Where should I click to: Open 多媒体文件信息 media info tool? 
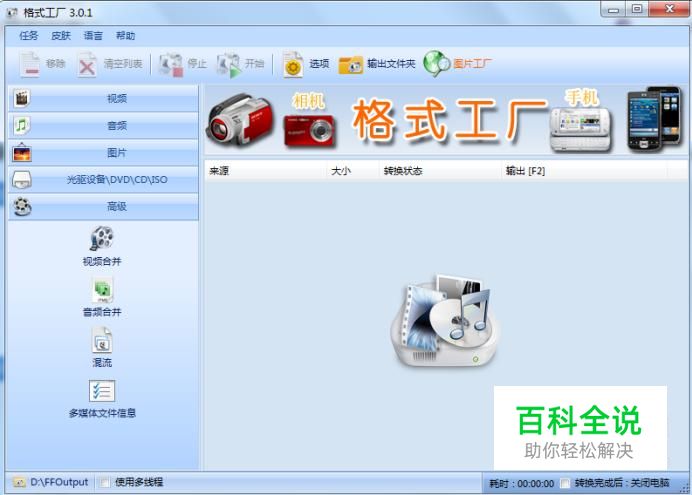tap(102, 399)
